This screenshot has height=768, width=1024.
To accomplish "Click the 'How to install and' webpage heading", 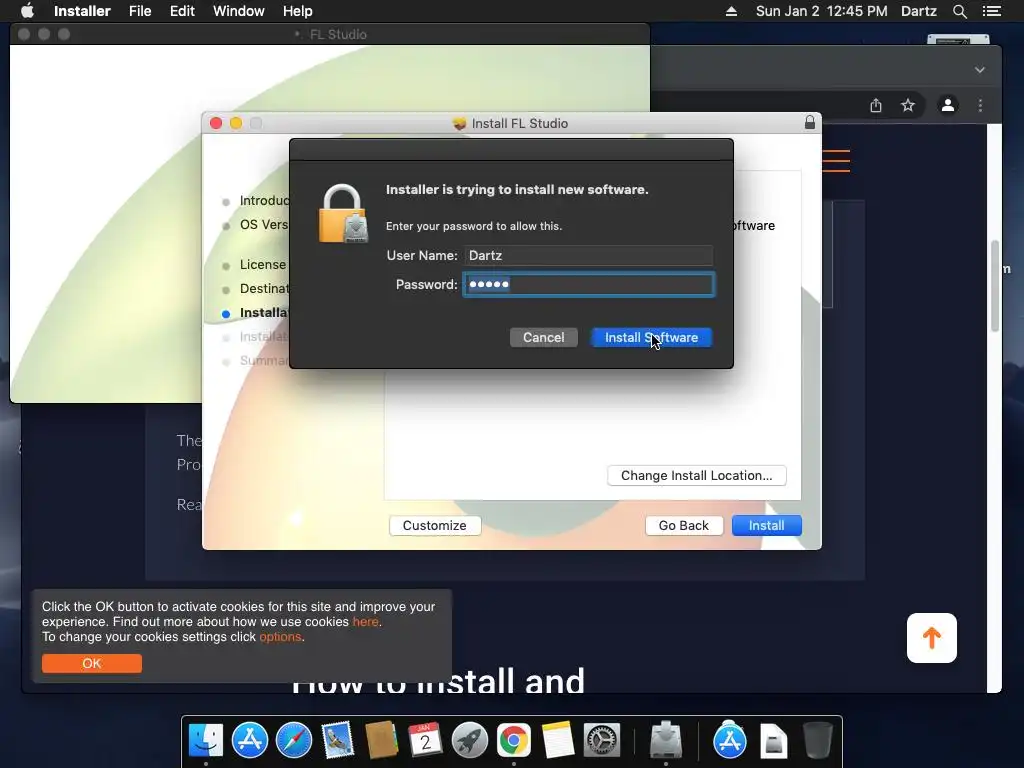I will click(x=438, y=680).
